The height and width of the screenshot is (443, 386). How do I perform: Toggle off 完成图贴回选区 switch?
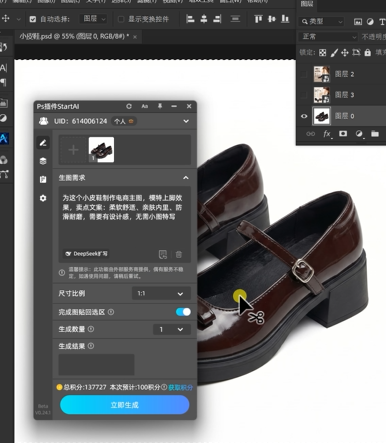point(183,312)
